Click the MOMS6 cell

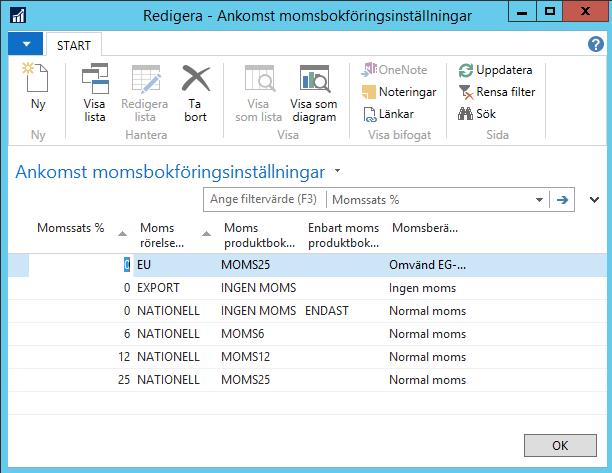[242, 334]
